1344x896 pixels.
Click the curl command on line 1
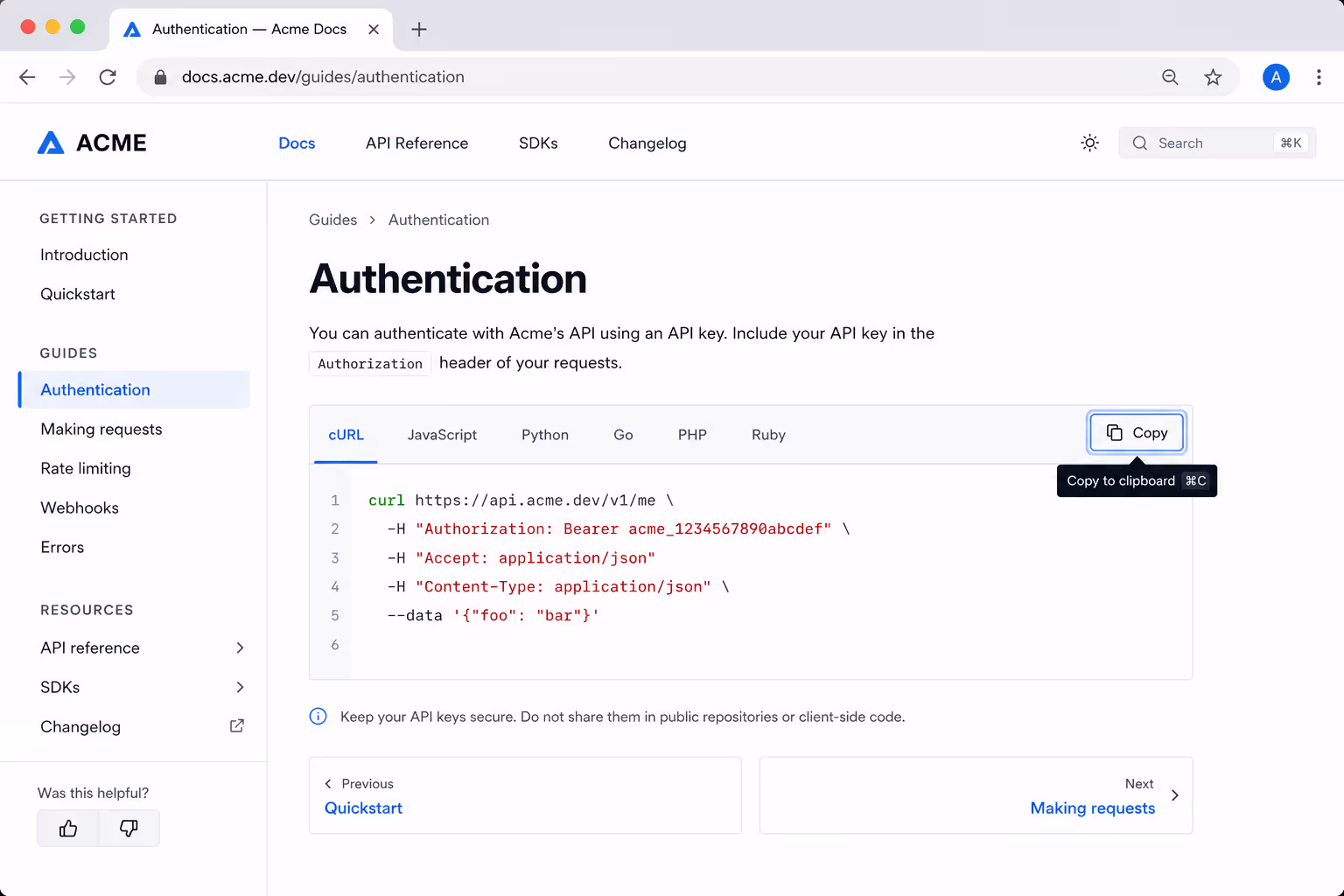click(521, 500)
